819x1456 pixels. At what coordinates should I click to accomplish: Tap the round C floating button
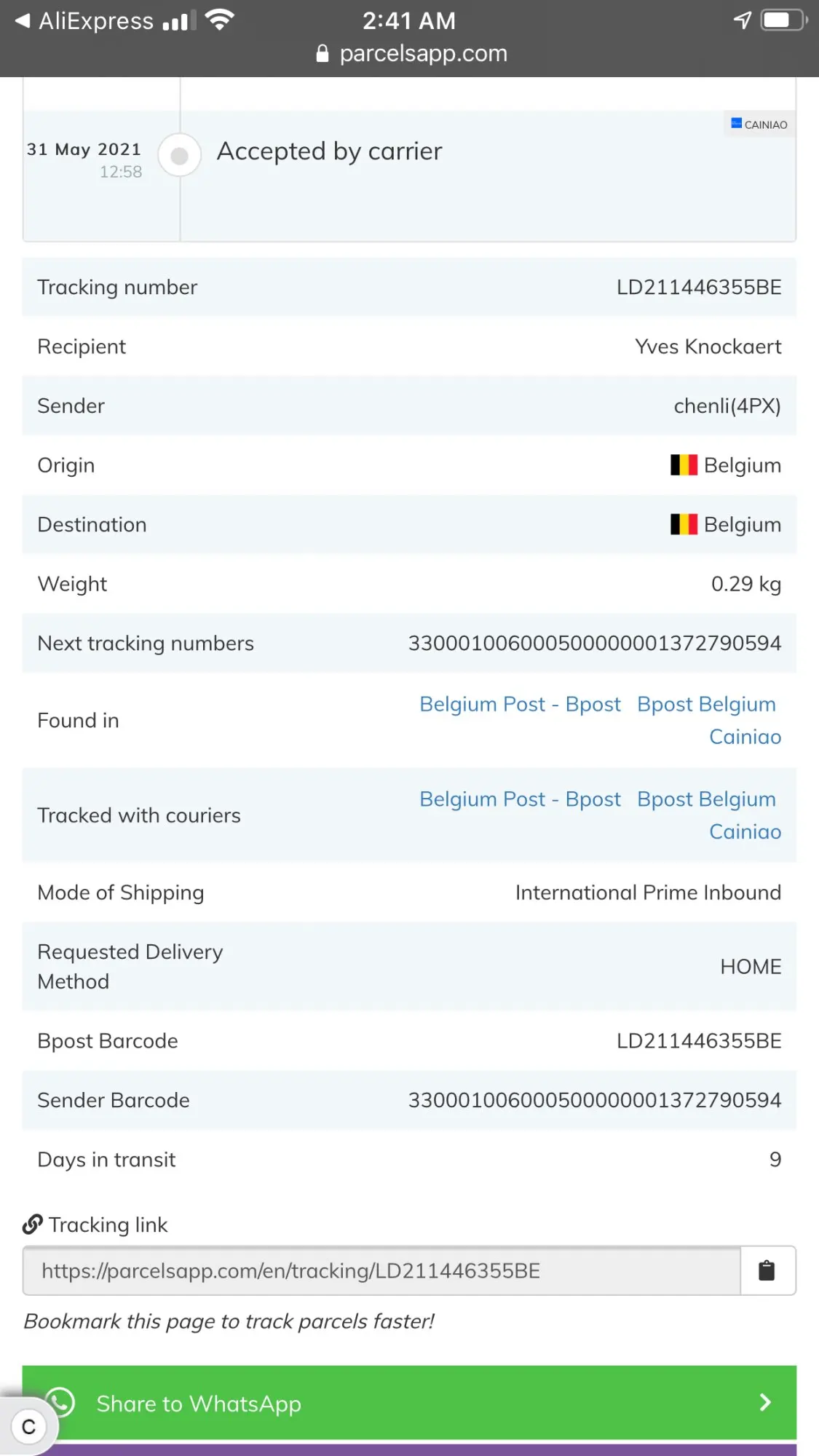coord(29,1425)
